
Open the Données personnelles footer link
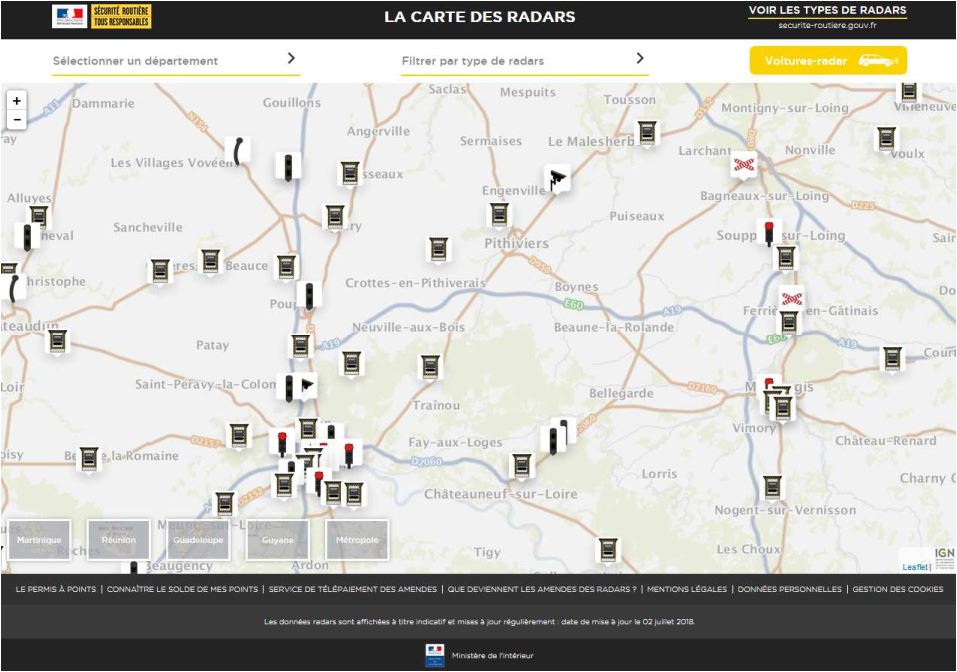pos(790,589)
